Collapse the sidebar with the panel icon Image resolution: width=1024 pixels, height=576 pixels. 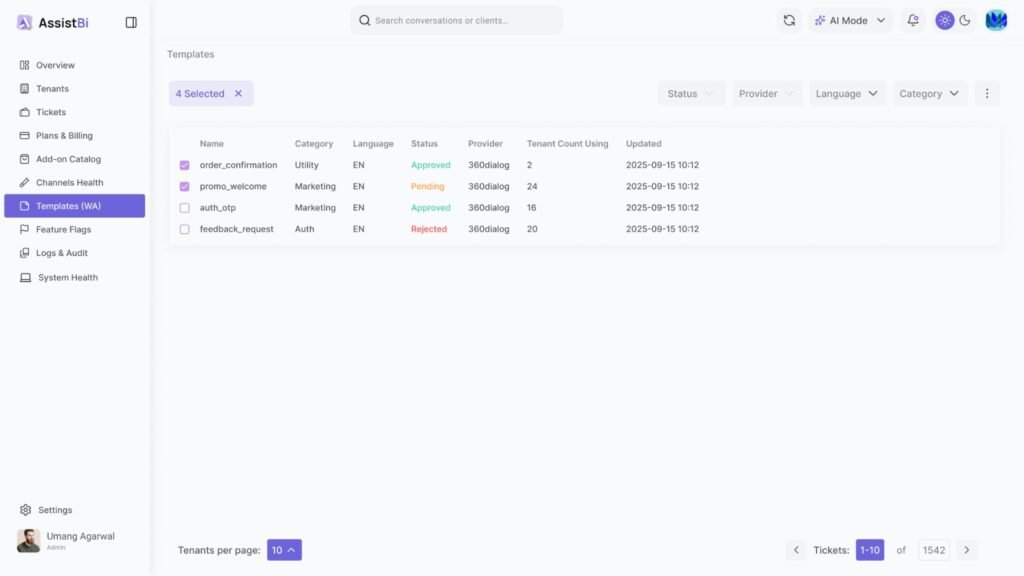tap(131, 22)
